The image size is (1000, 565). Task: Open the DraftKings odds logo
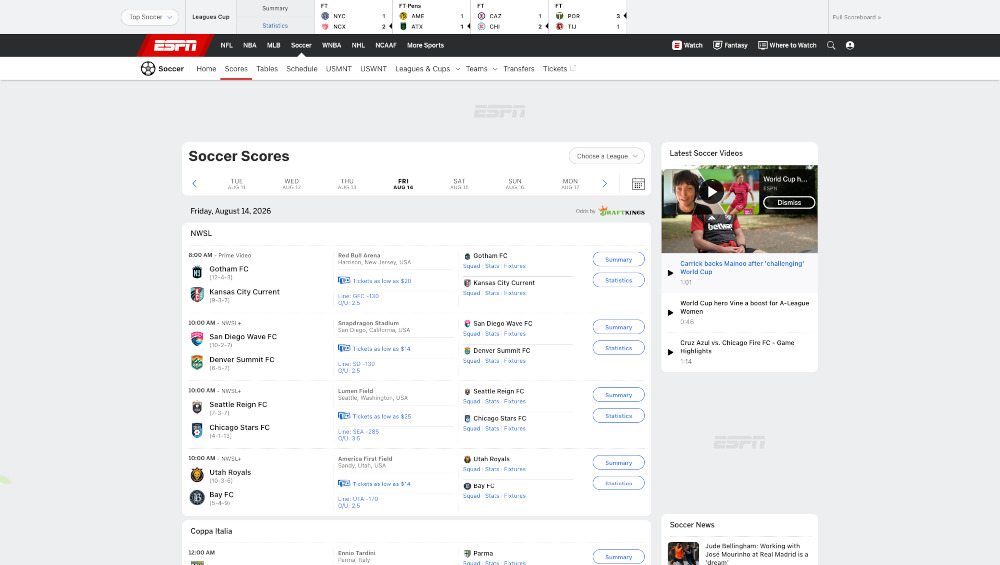tap(622, 211)
